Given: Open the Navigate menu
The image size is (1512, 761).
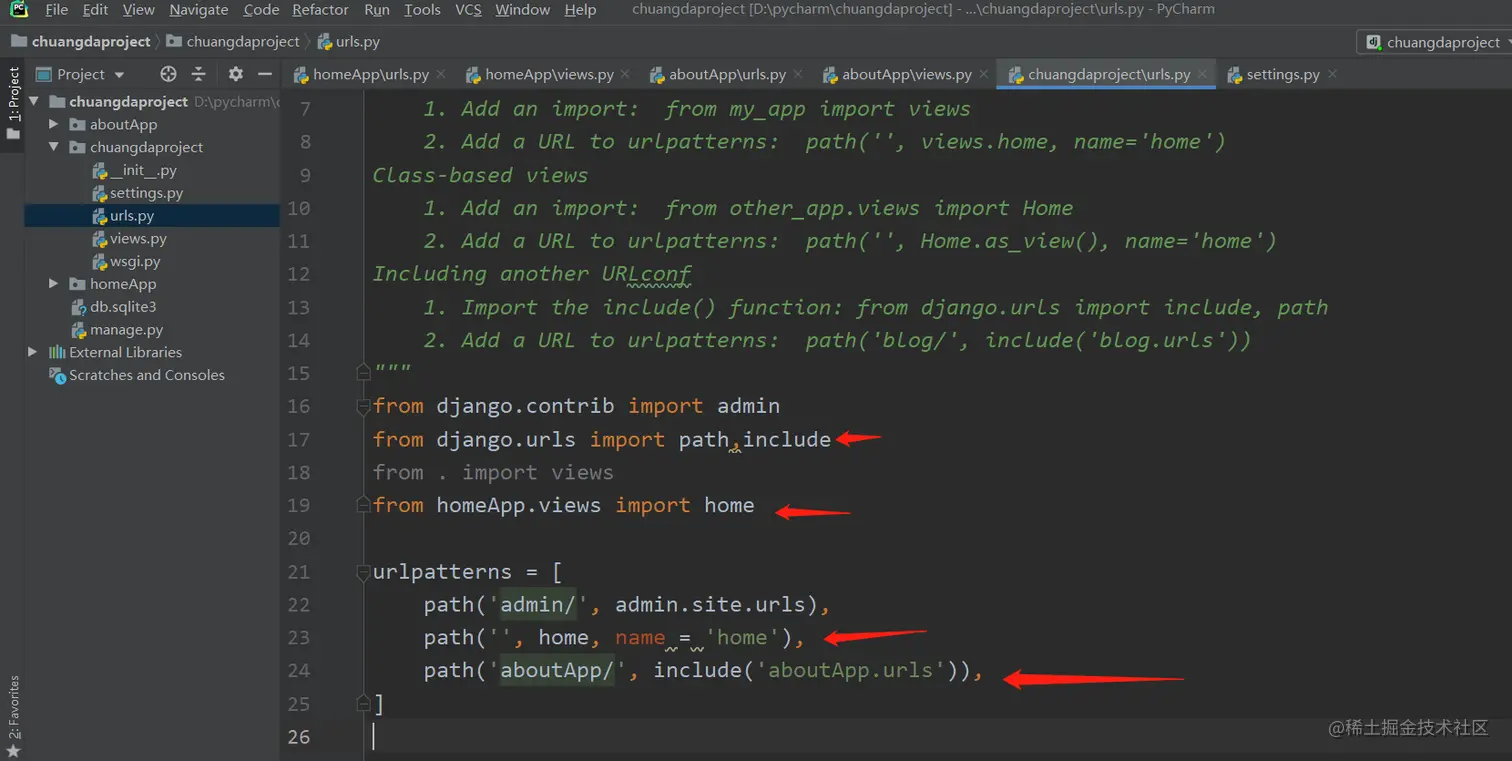Looking at the screenshot, I should click(199, 10).
